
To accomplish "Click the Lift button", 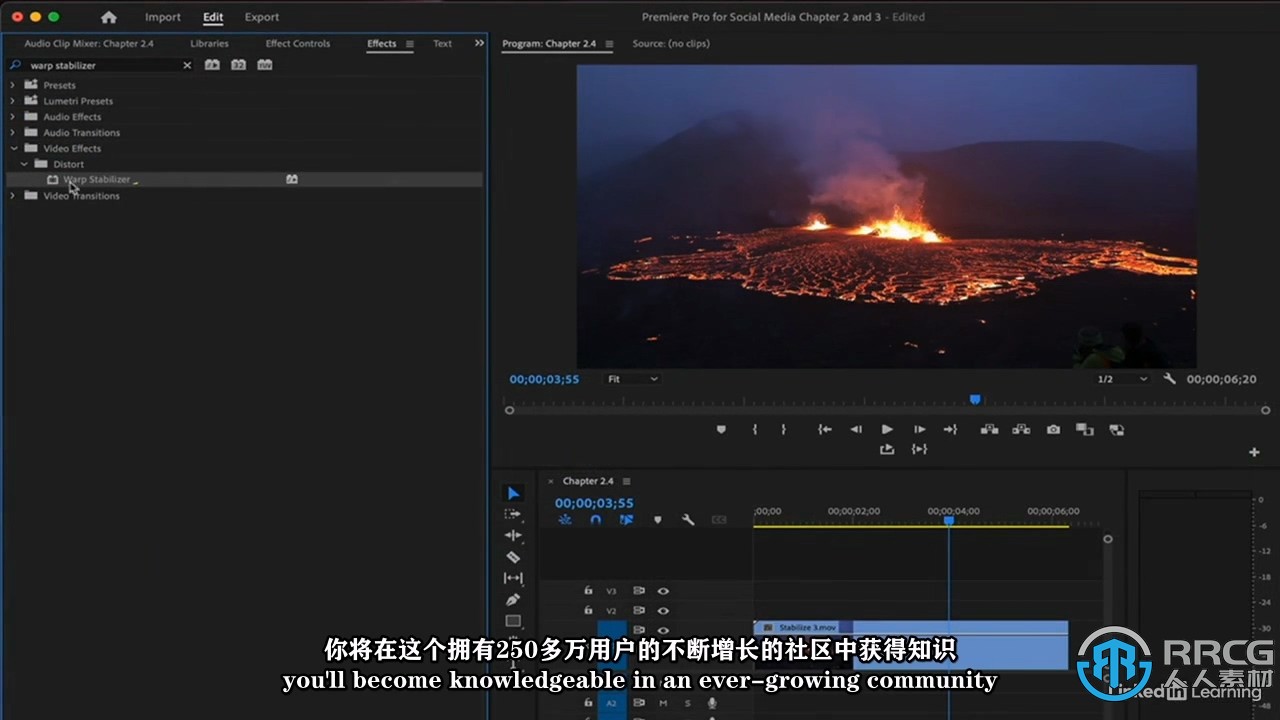I will coord(989,429).
